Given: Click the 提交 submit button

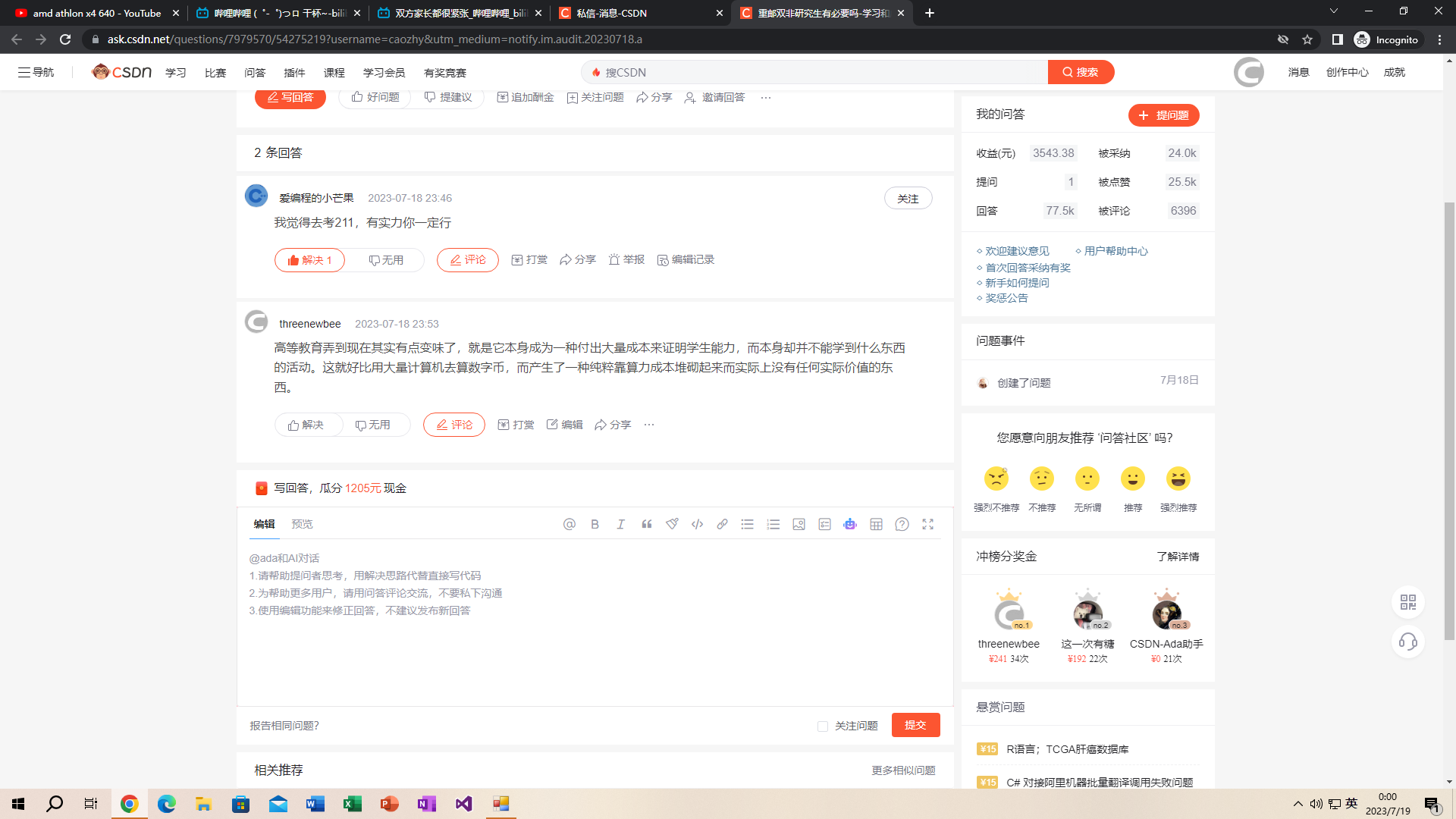Looking at the screenshot, I should pos(915,725).
